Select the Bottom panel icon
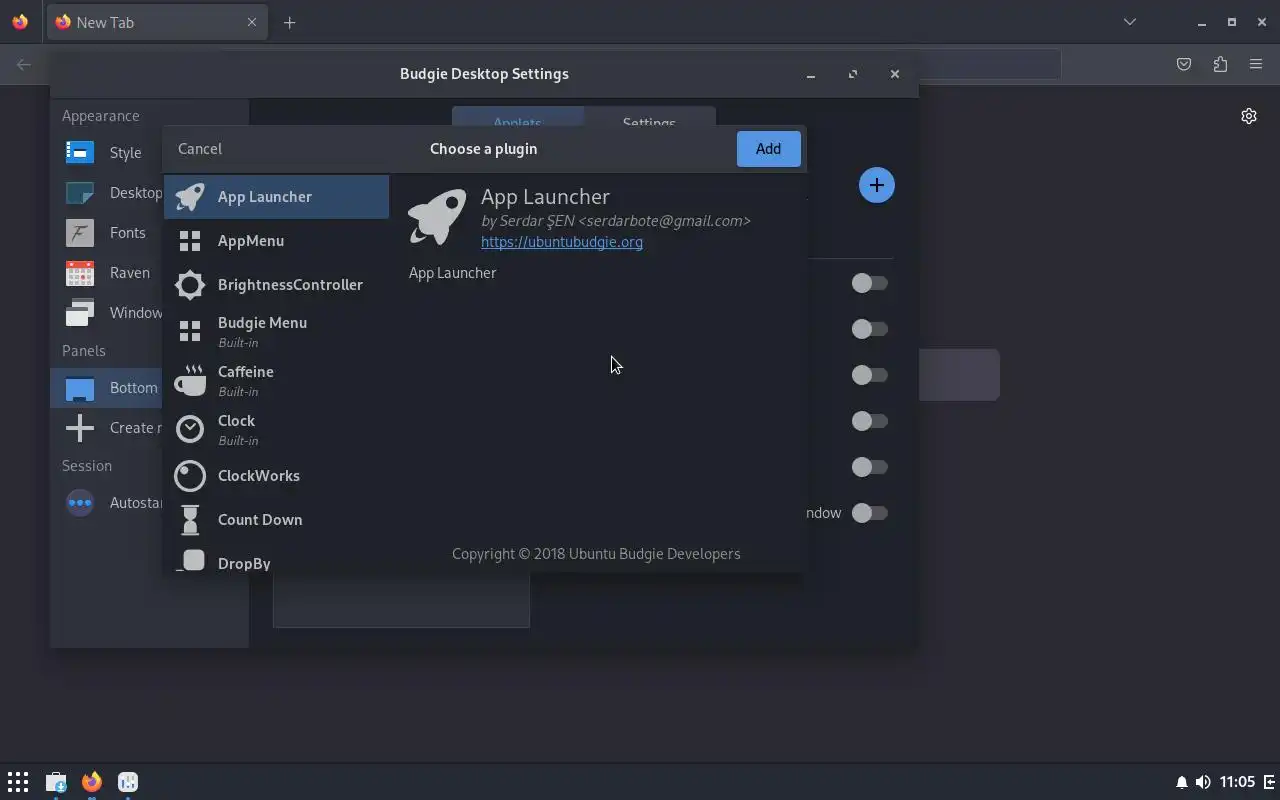 pos(80,388)
